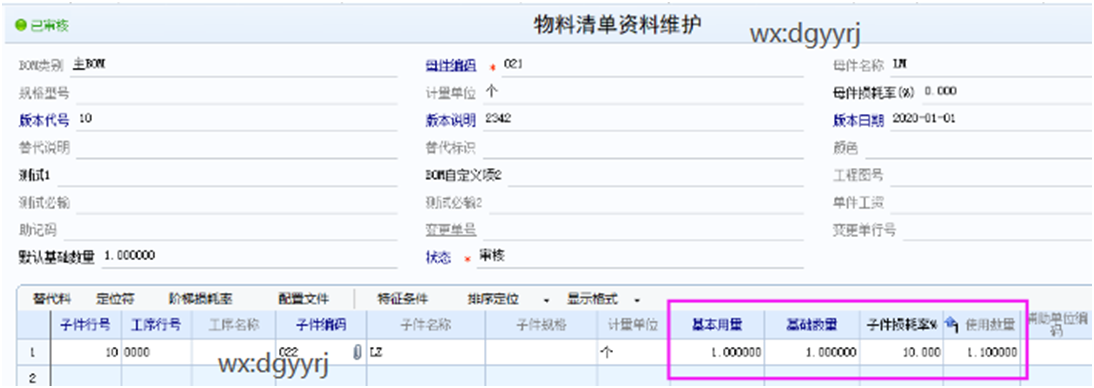
Task: Click the 子件损耗率% cell showing 10.000
Action: click(x=901, y=353)
